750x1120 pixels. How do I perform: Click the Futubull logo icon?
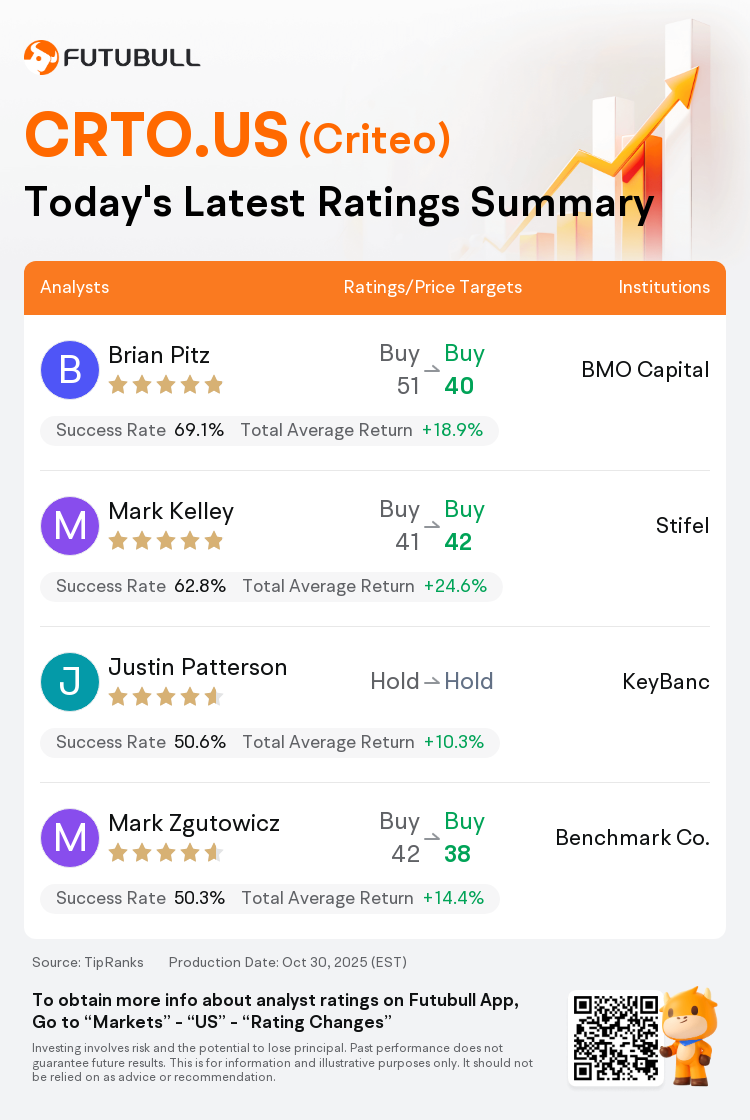click(41, 58)
